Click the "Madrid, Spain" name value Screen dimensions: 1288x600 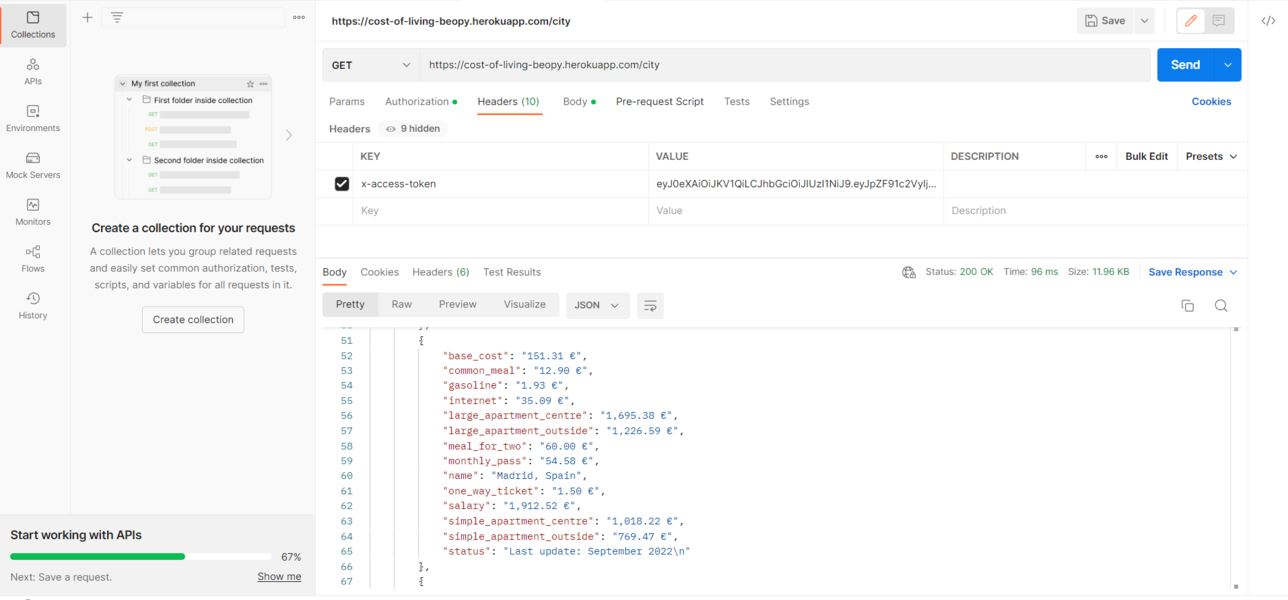click(x=539, y=476)
